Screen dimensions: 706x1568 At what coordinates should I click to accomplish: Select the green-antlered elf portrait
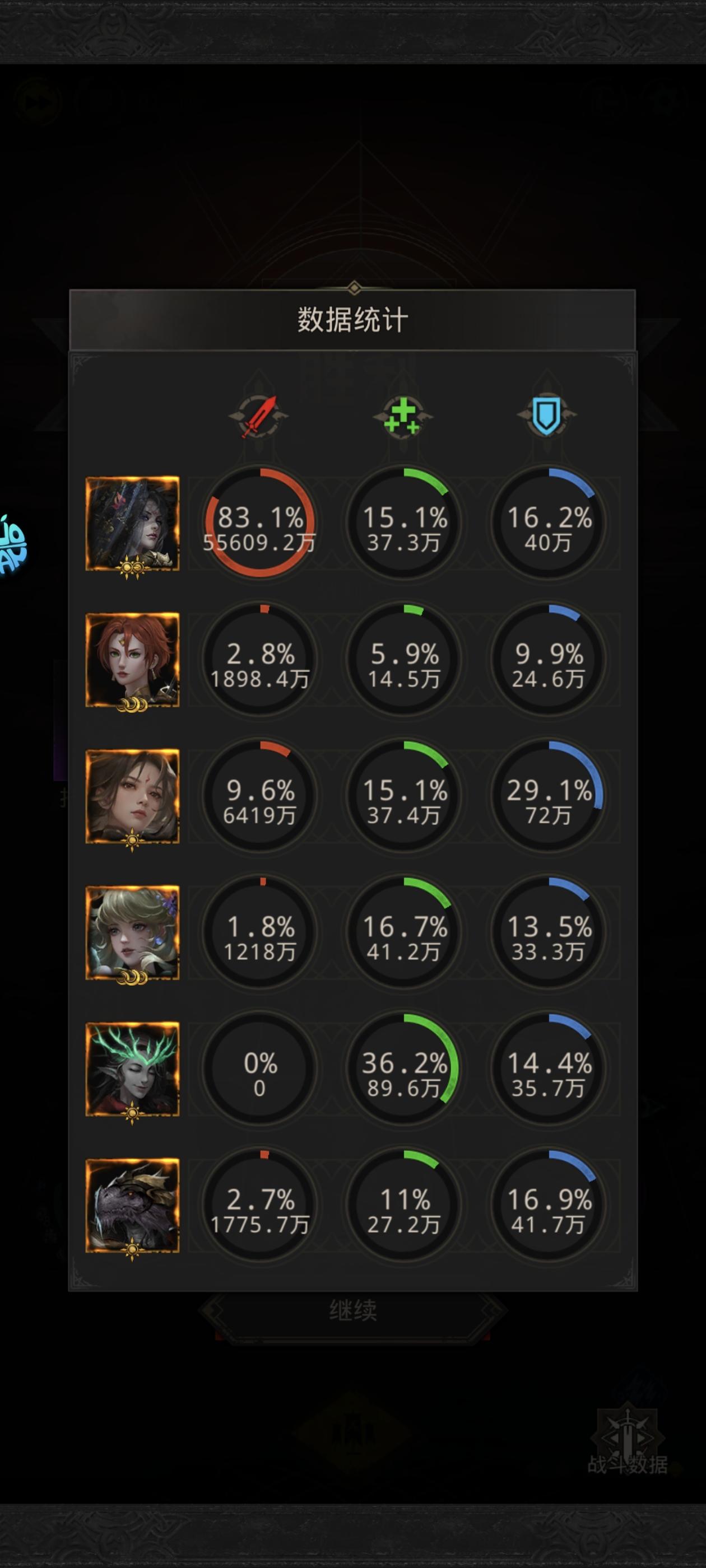[x=132, y=1070]
